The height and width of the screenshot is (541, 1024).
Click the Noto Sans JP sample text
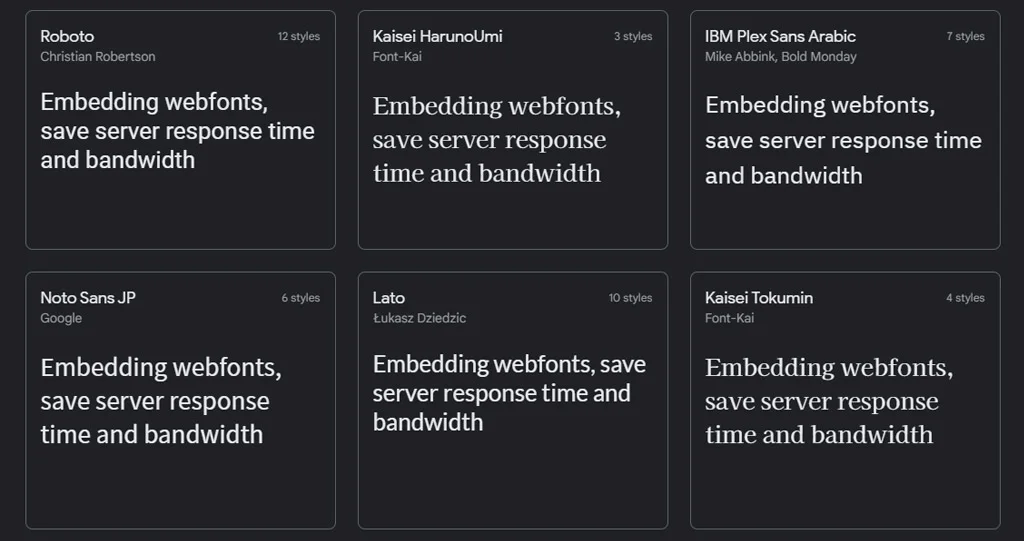[160, 401]
